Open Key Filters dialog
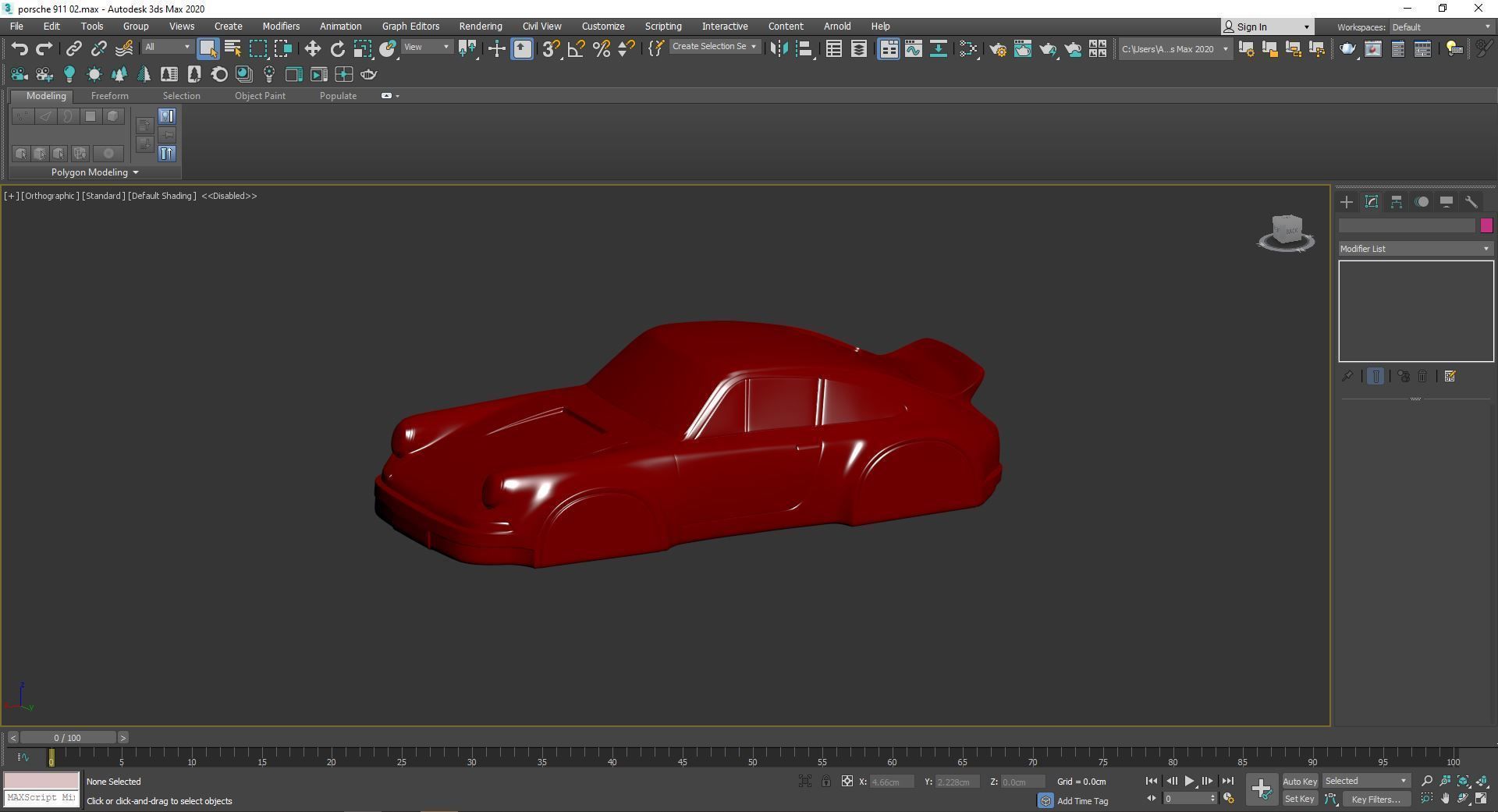 [1376, 799]
